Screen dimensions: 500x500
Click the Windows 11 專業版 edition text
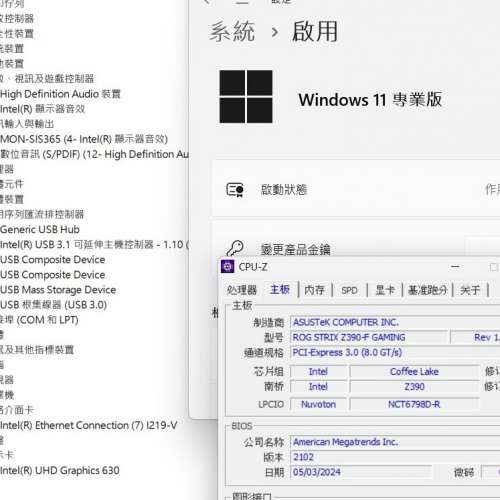point(370,100)
